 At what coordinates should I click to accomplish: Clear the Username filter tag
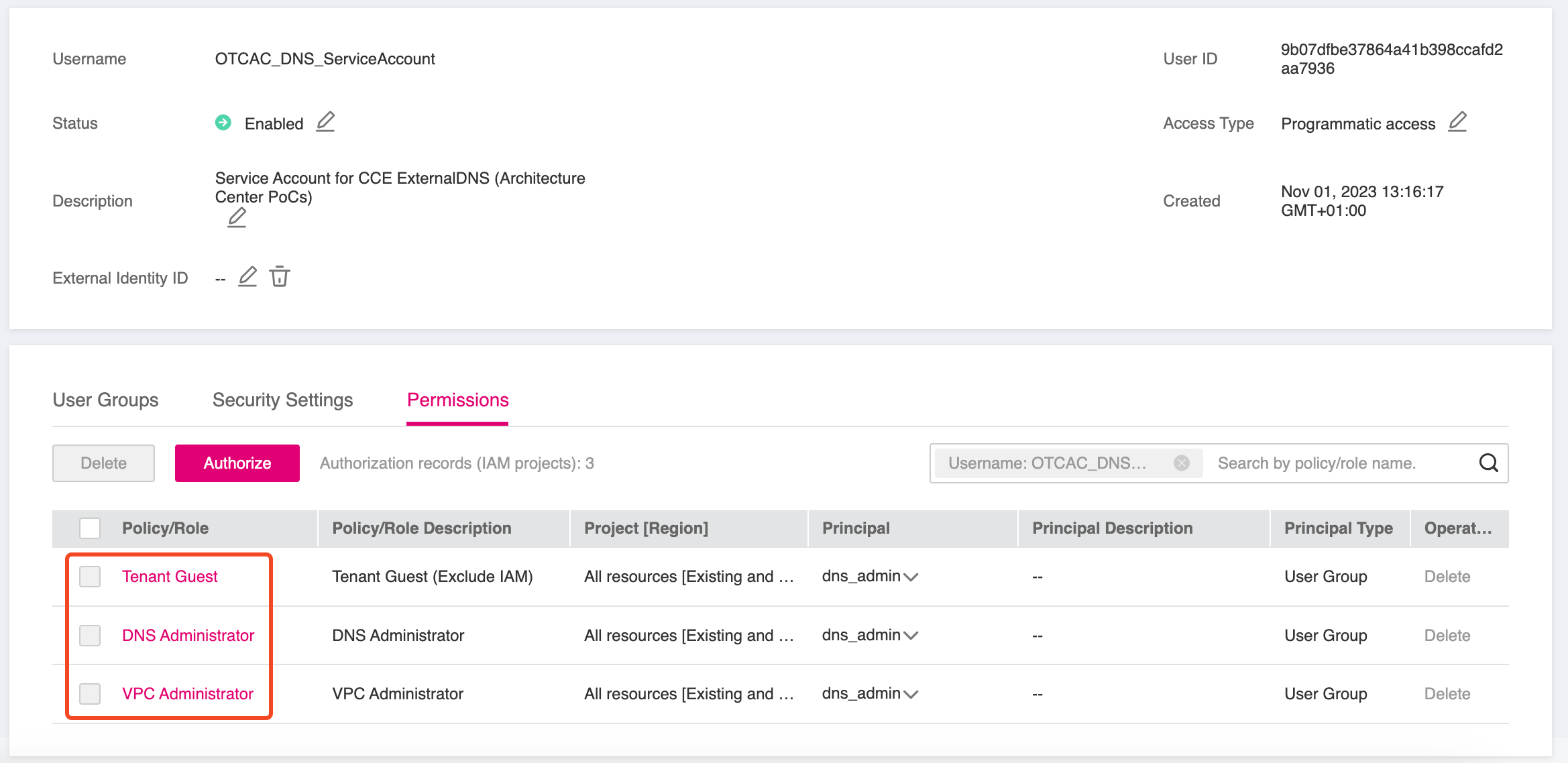point(1182,463)
